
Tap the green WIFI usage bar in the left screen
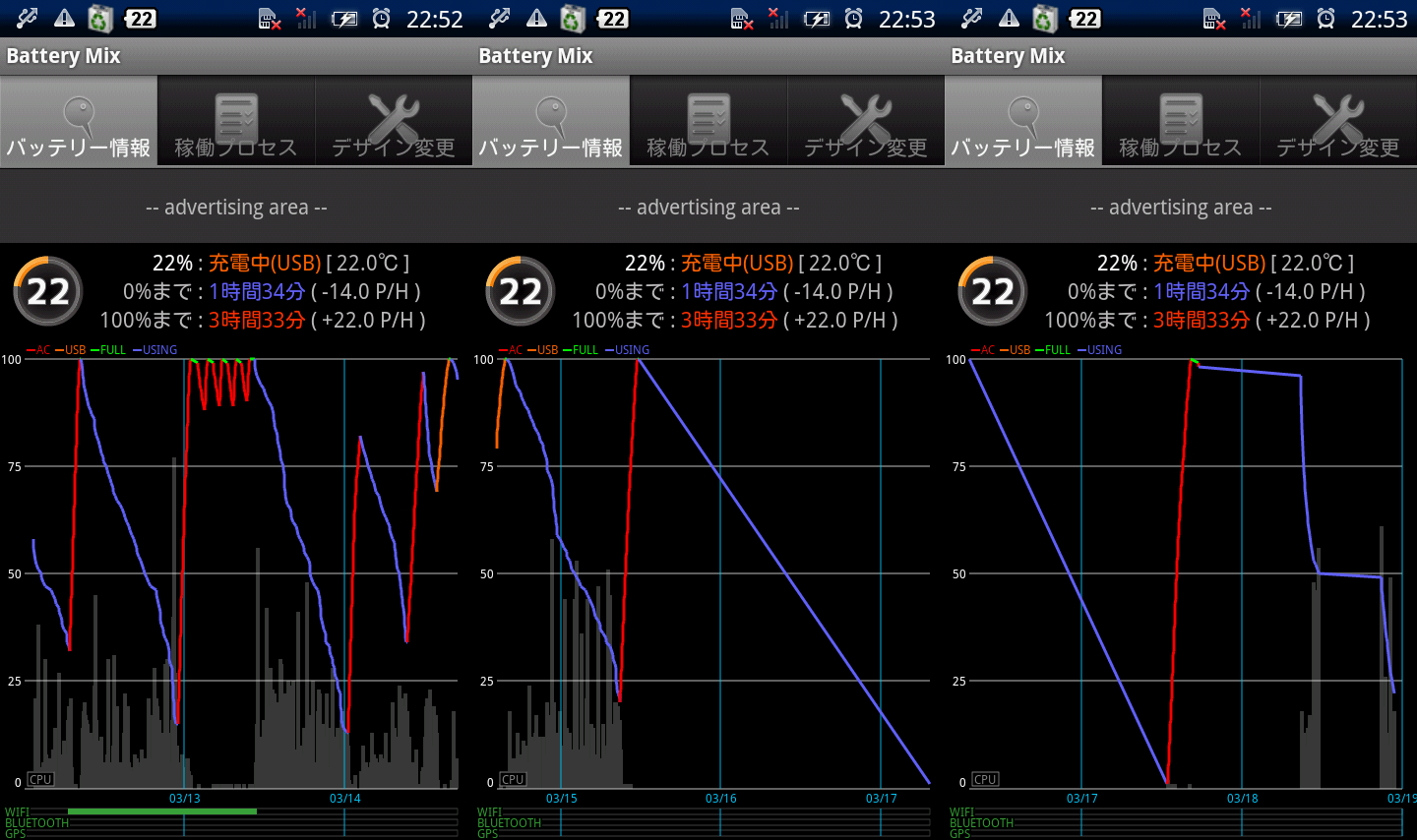[x=162, y=811]
